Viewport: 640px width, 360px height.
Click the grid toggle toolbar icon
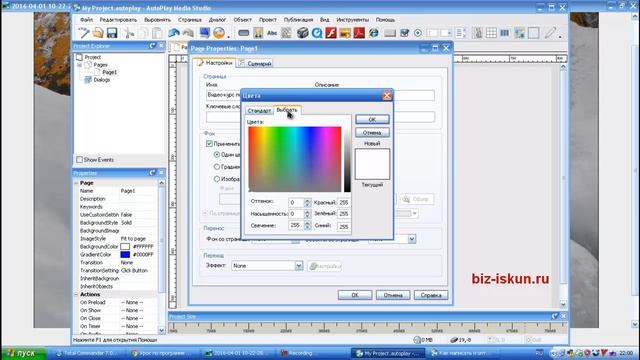tap(491, 33)
